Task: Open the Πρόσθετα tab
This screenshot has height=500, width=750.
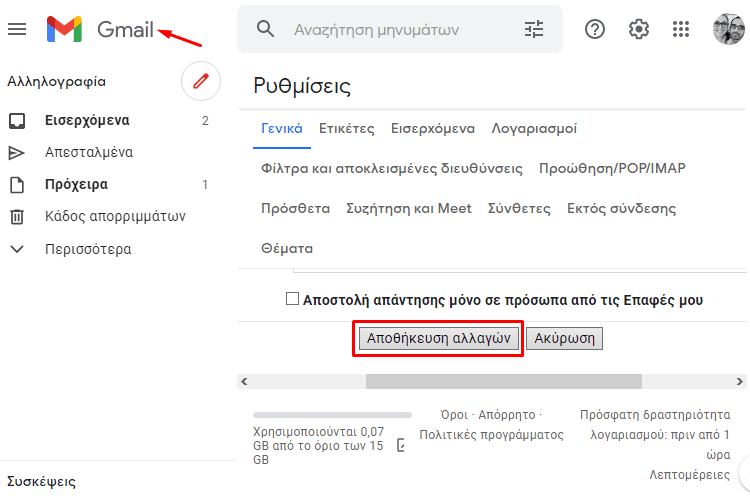Action: pyautogui.click(x=295, y=209)
